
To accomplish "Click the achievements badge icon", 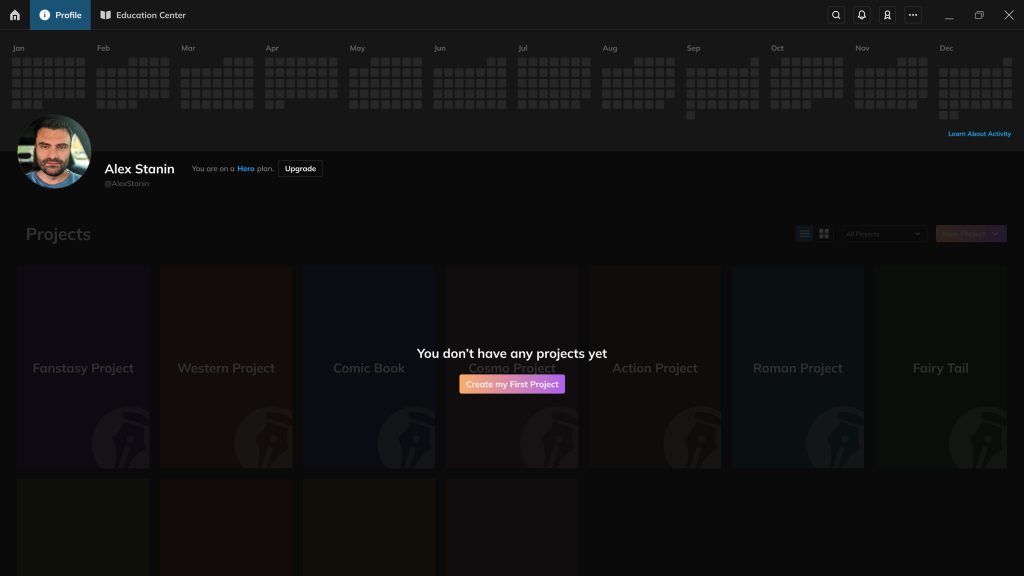I will tap(887, 15).
